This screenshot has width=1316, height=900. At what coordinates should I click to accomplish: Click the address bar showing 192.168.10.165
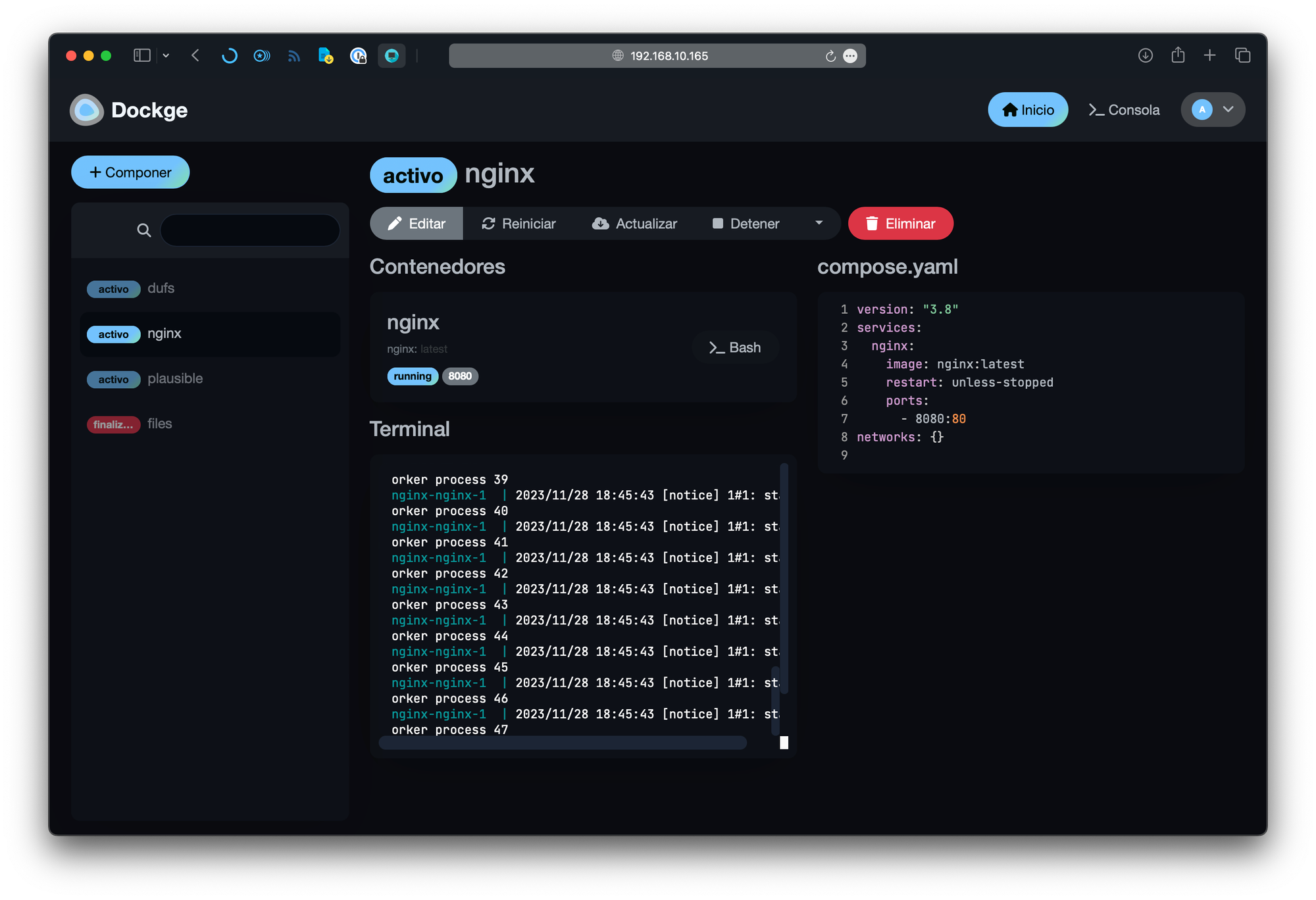657,56
